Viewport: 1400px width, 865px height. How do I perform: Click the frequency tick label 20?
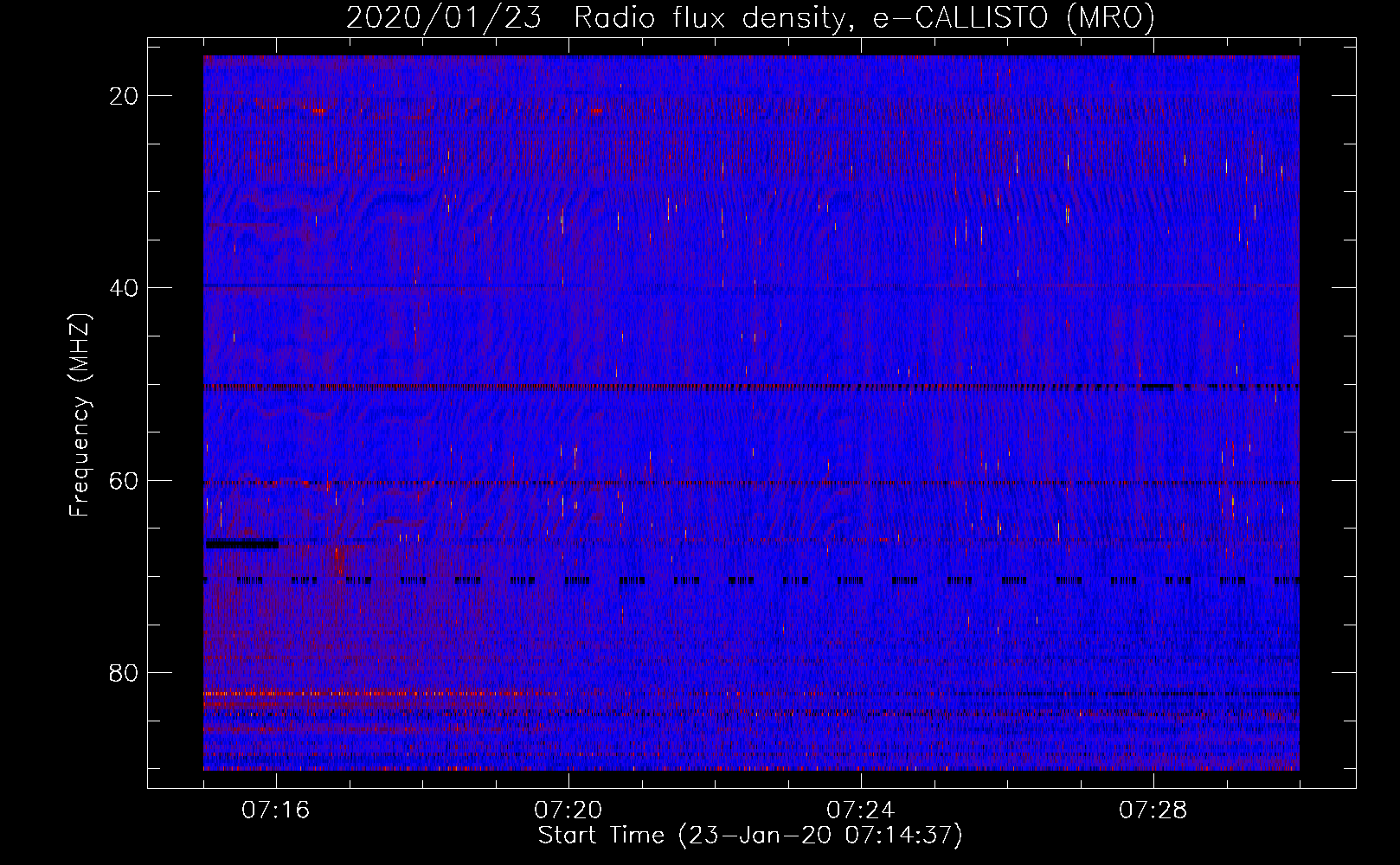click(x=125, y=96)
